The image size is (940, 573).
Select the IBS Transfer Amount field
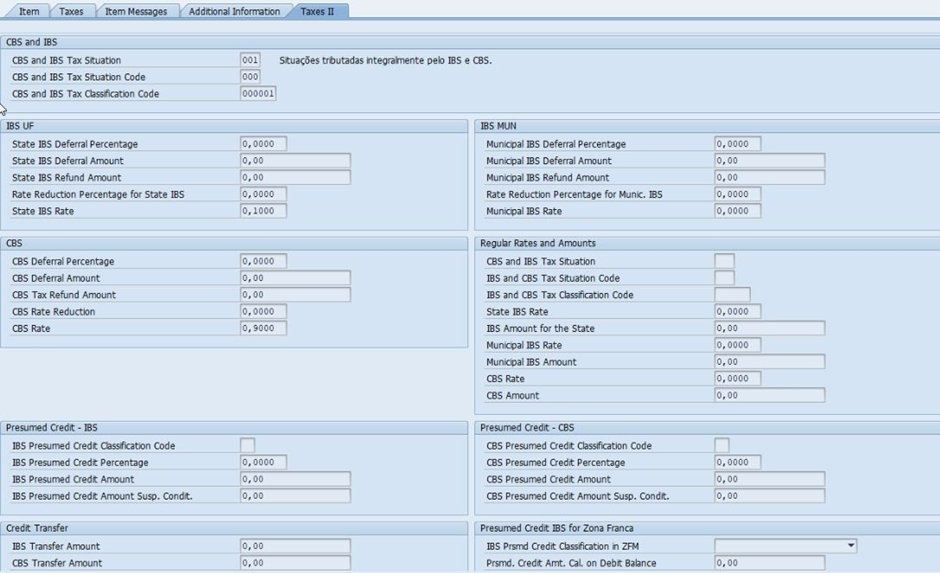pyautogui.click(x=295, y=546)
